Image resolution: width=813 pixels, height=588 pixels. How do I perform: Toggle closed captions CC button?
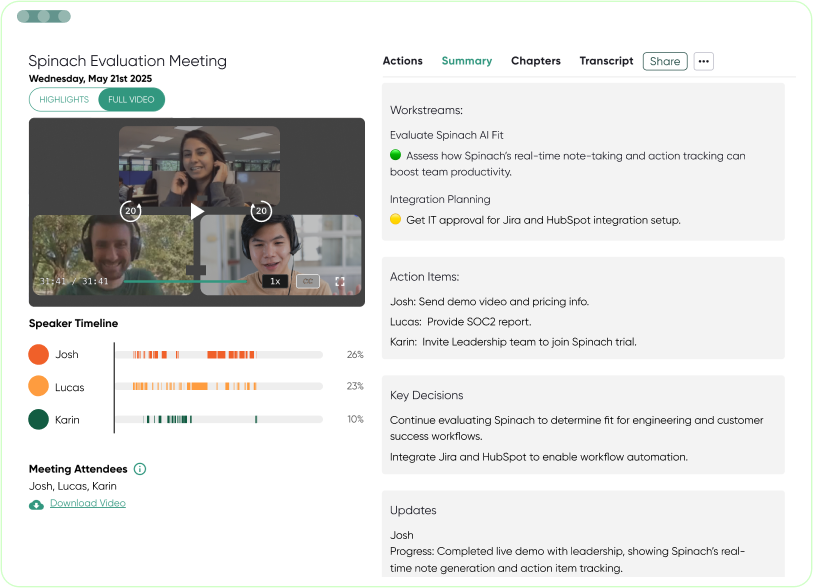(308, 281)
